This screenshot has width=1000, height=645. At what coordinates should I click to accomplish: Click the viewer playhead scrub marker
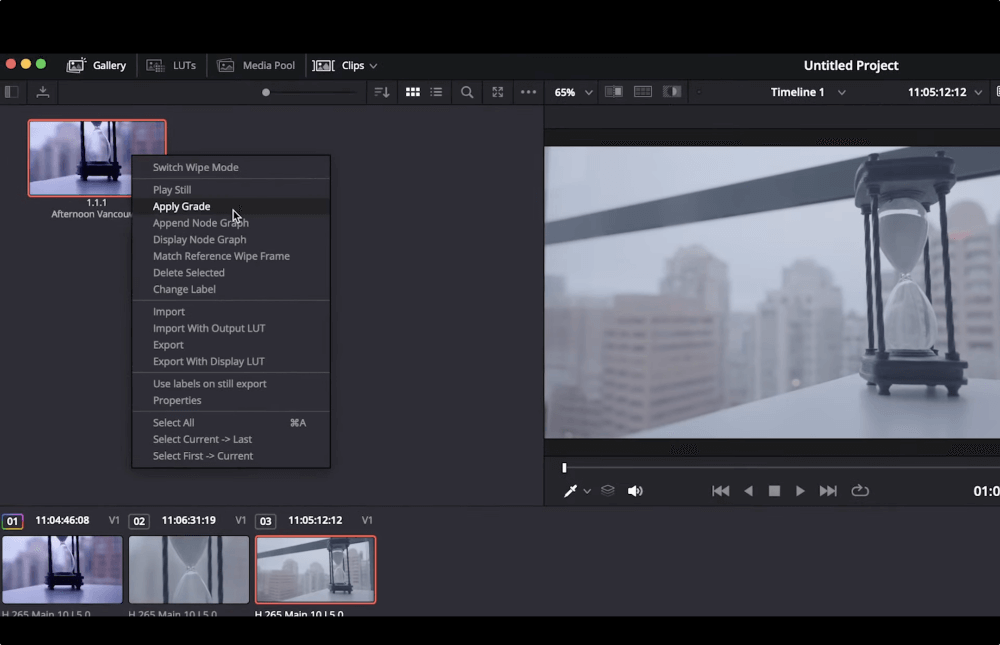click(x=564, y=468)
